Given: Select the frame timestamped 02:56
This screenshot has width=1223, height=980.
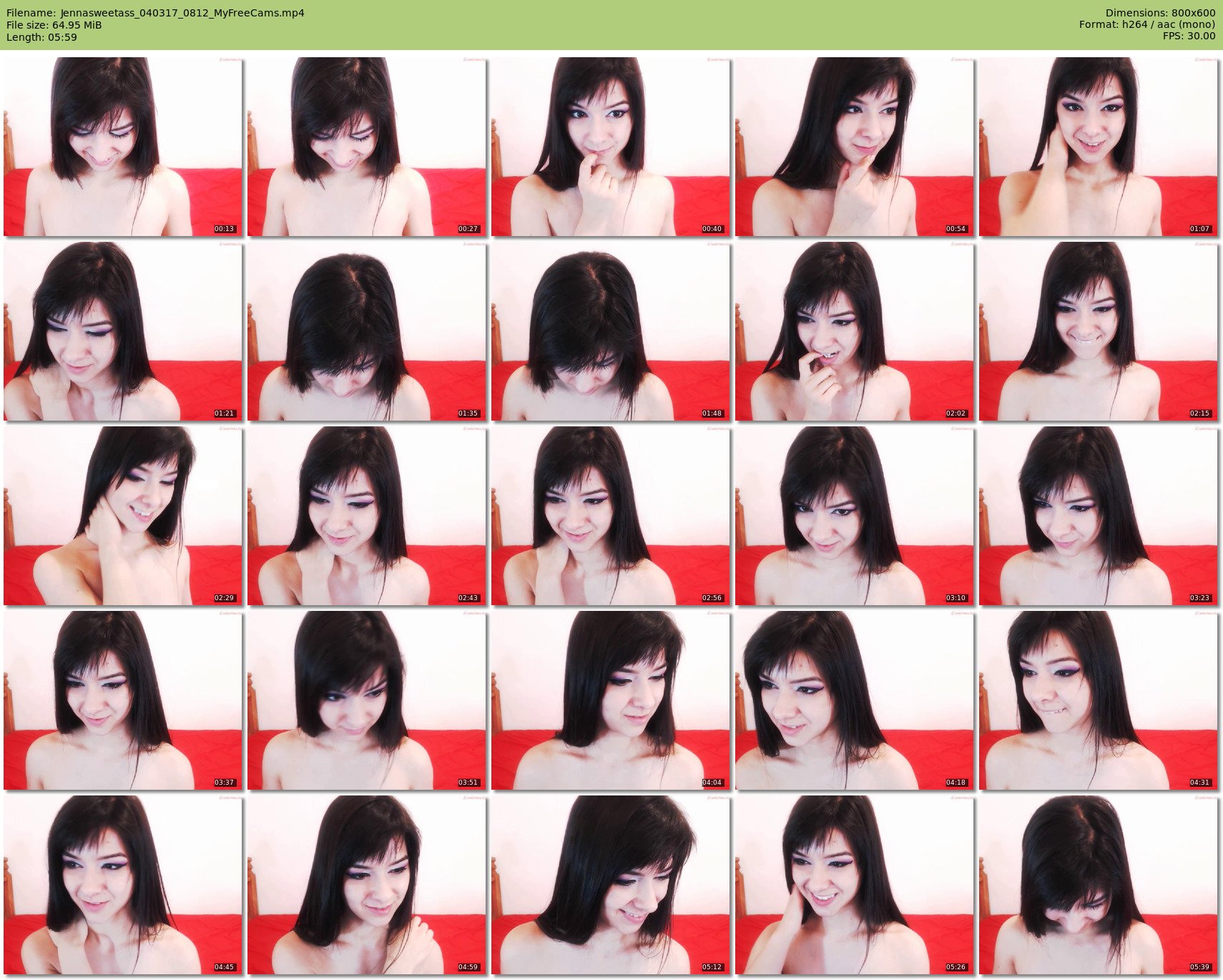Looking at the screenshot, I should [x=611, y=516].
